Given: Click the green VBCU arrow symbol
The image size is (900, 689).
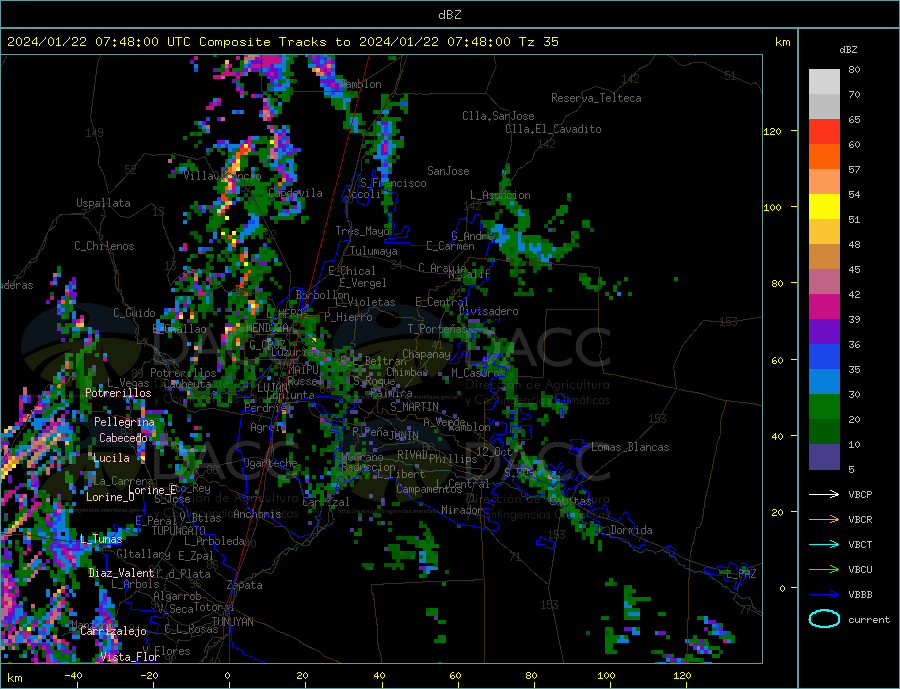Looking at the screenshot, I should (824, 570).
